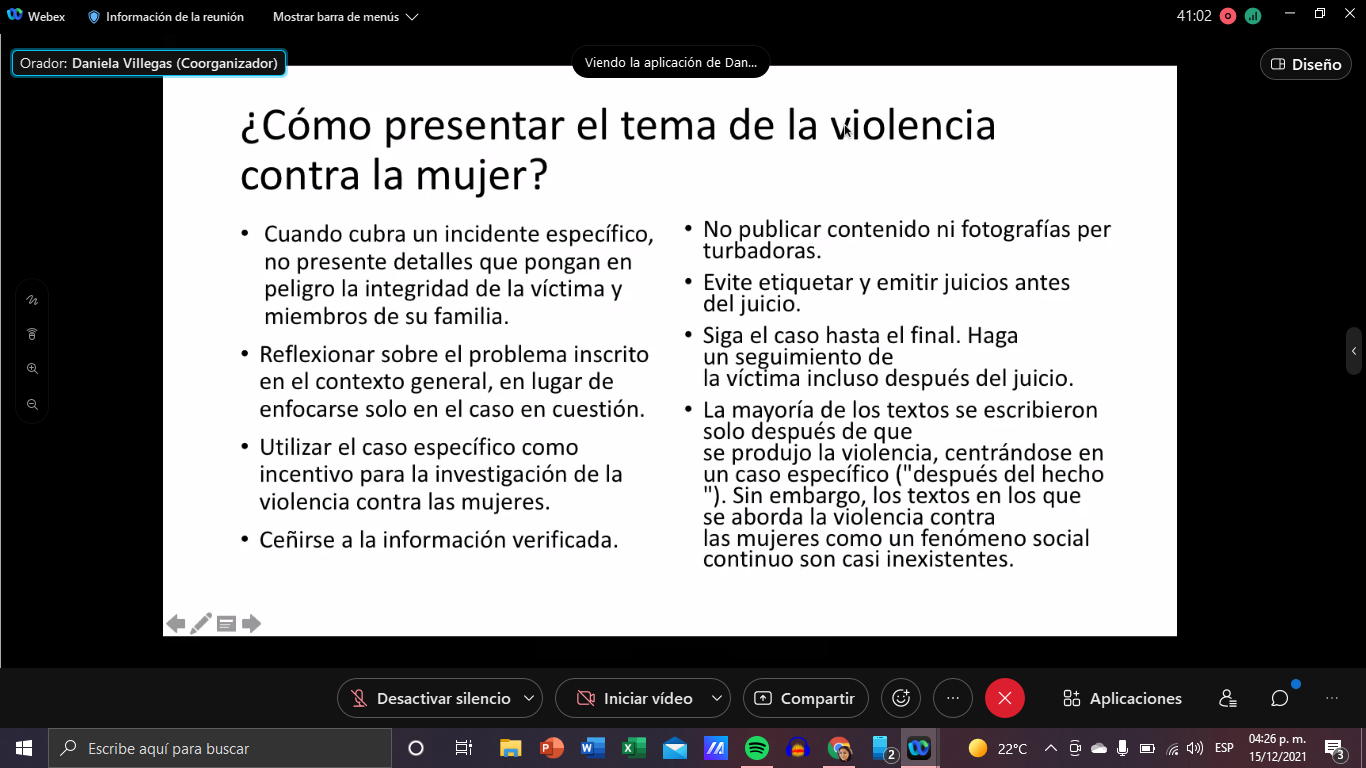Switch the ESP input language indicator
This screenshot has width=1366, height=768.
[x=1224, y=748]
